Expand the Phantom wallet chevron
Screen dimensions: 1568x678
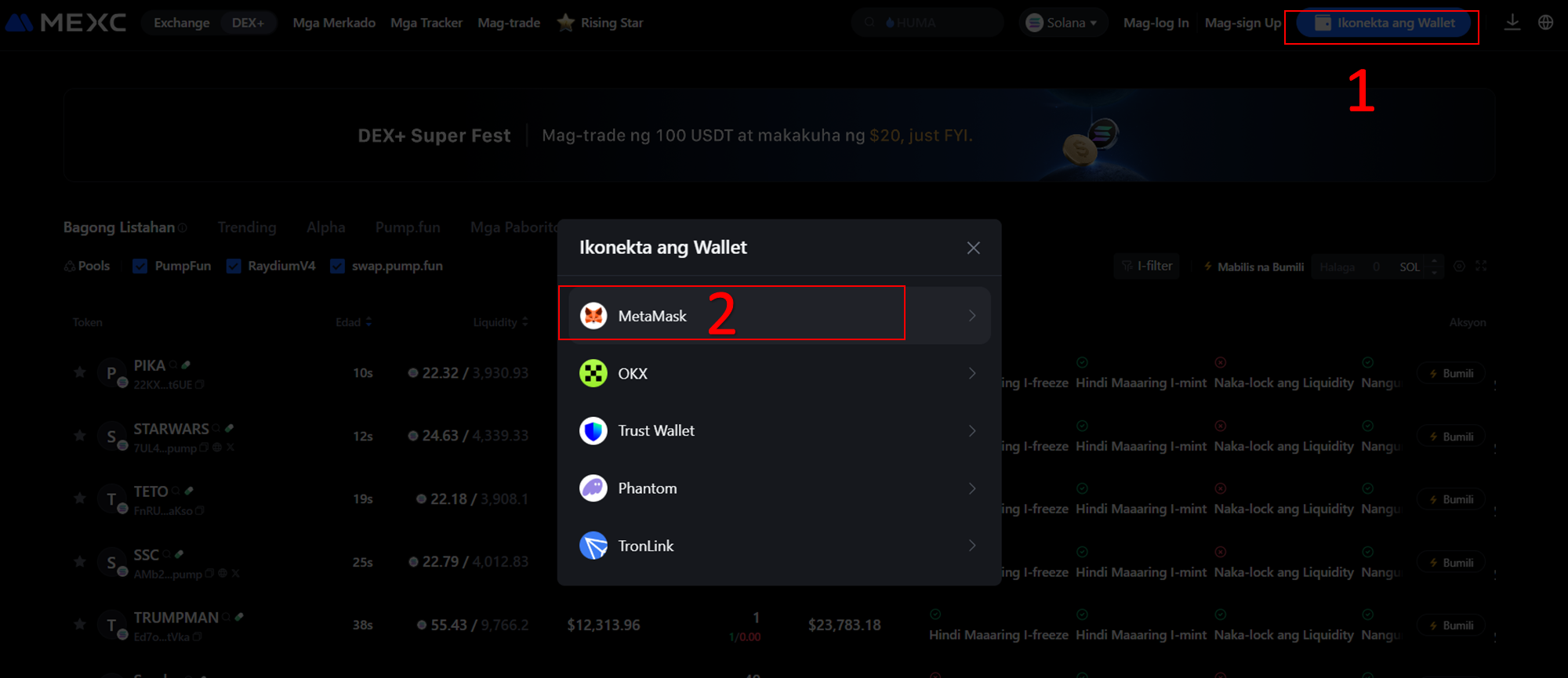[972, 488]
